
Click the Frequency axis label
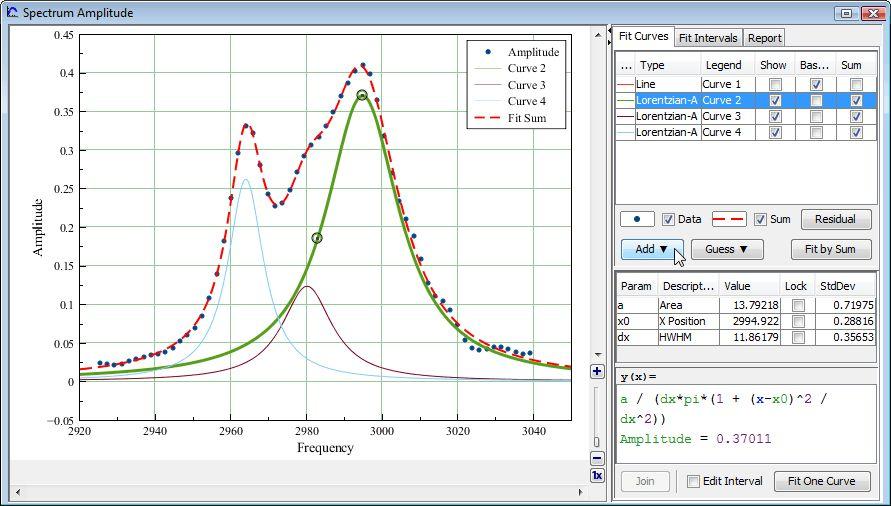tap(325, 448)
